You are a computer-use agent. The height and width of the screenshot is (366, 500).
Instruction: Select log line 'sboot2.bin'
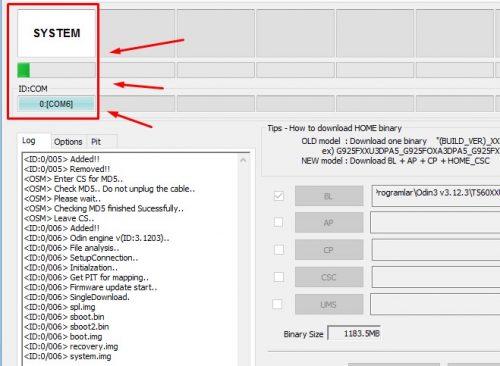click(x=67, y=327)
